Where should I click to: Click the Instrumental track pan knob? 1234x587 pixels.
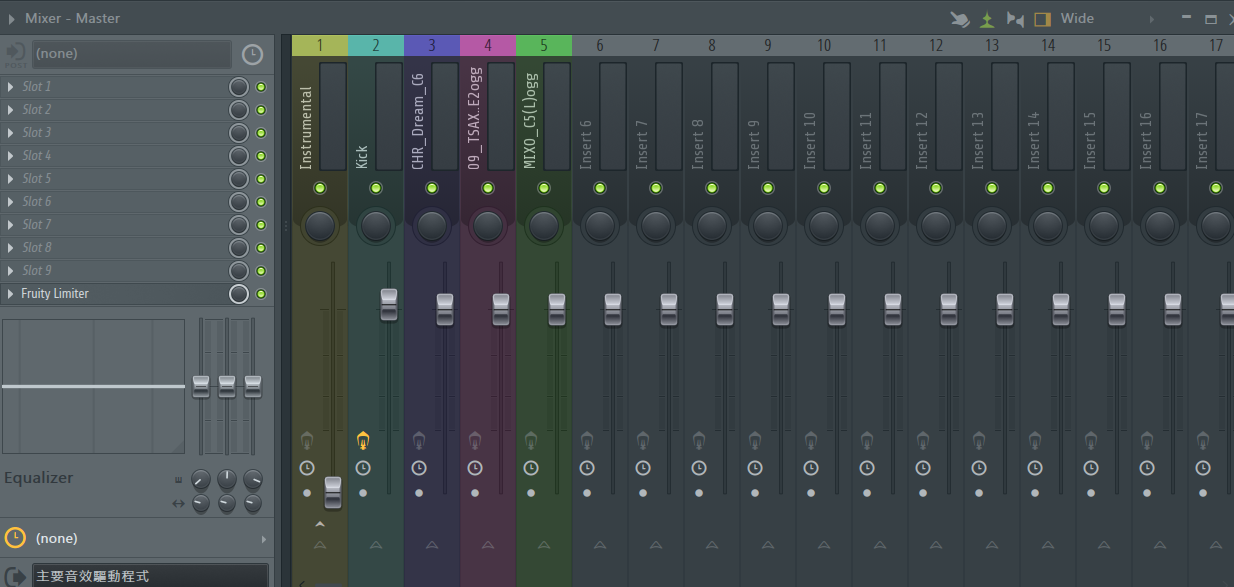pos(320,226)
